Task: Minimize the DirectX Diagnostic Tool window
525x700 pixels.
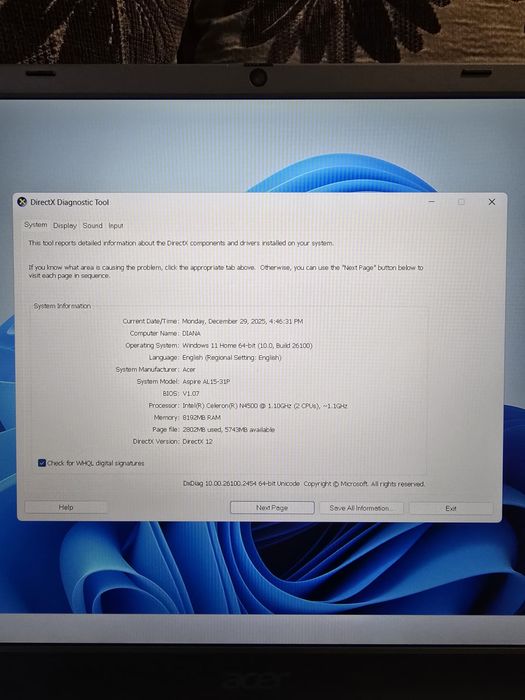Action: [x=431, y=202]
